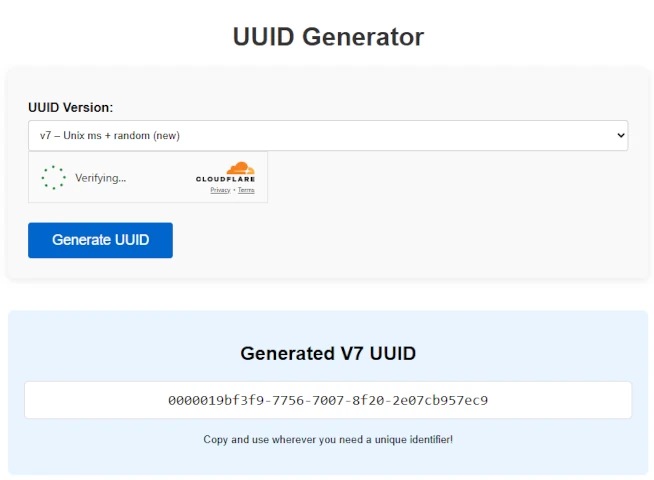Open the Cloudflare Privacy link
The height and width of the screenshot is (480, 654).
click(220, 190)
